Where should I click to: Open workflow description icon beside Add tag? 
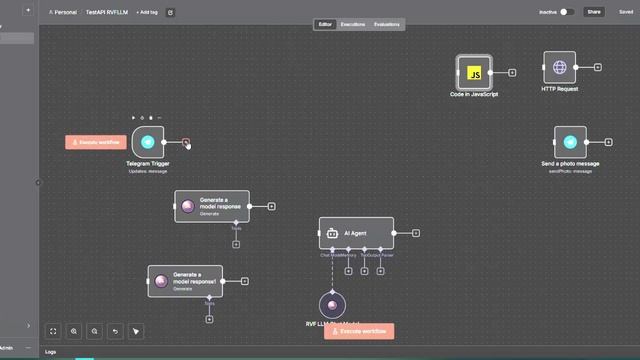click(170, 13)
